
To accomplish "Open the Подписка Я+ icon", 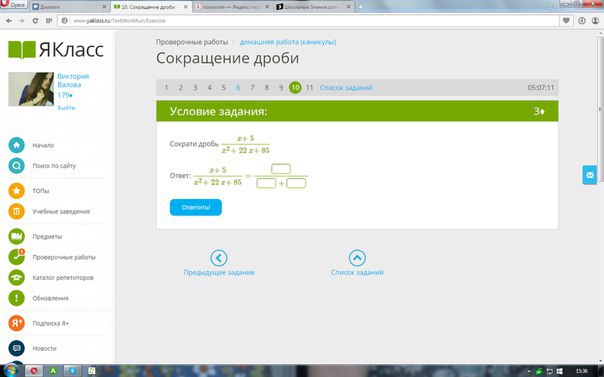I will 17,323.
